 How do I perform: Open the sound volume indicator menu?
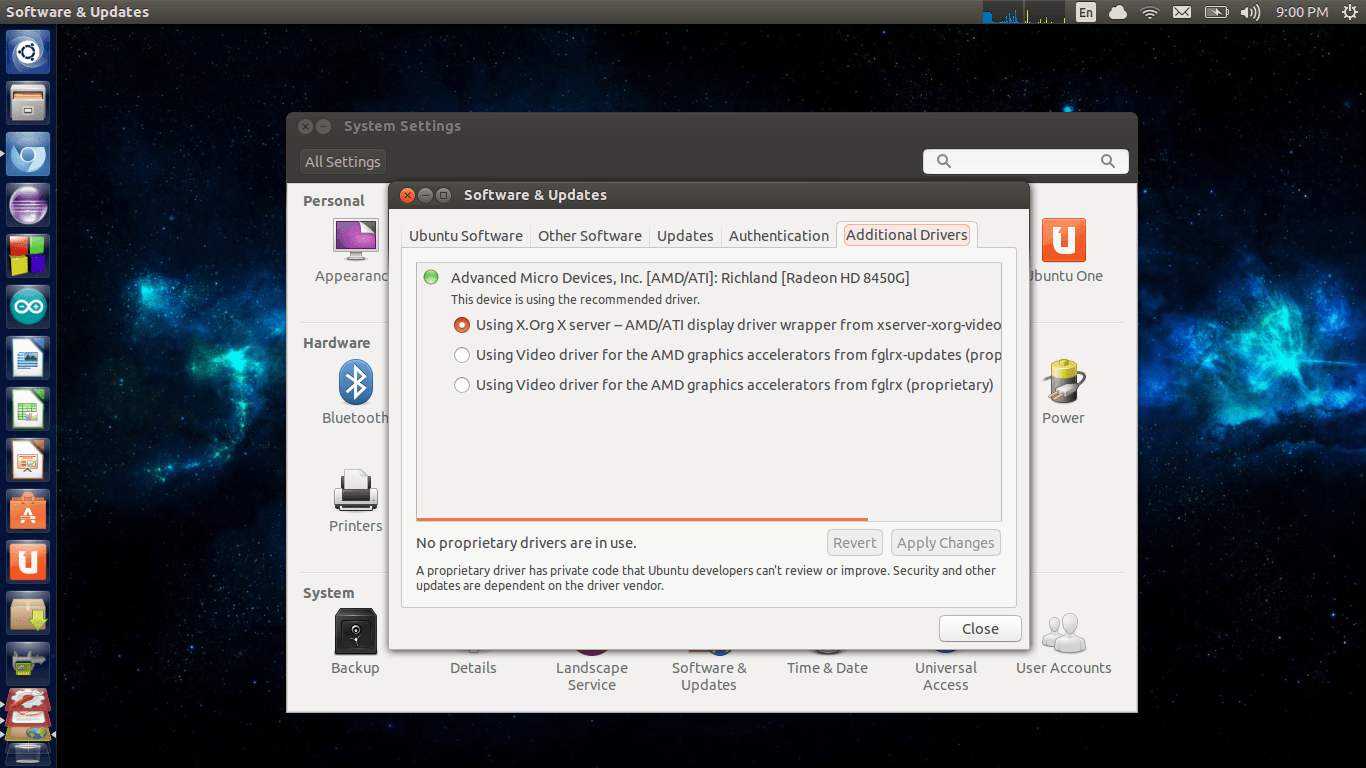(x=1250, y=12)
